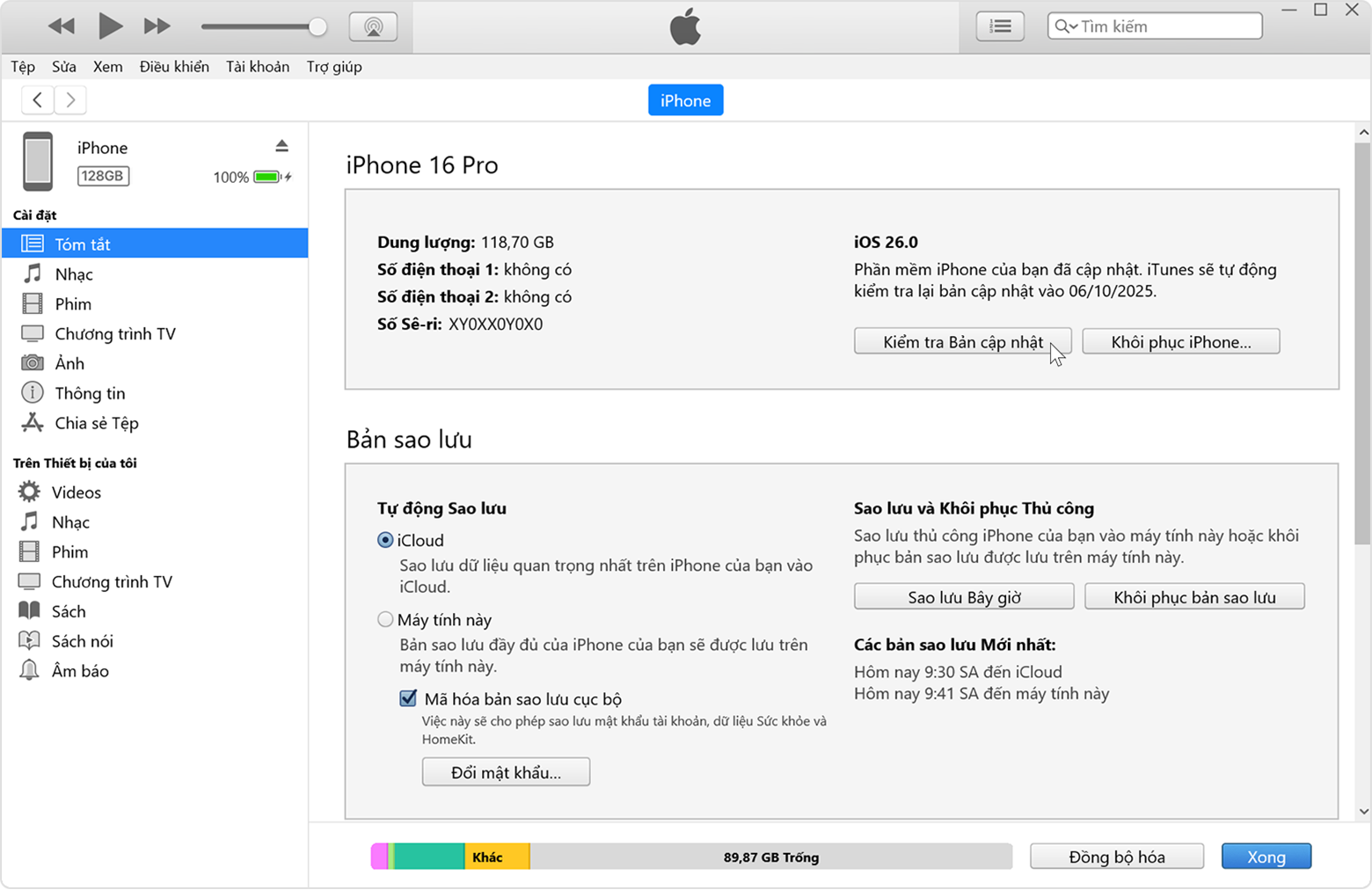Open Ảnh settings for the iPhone
1372x890 pixels.
pyautogui.click(x=70, y=362)
